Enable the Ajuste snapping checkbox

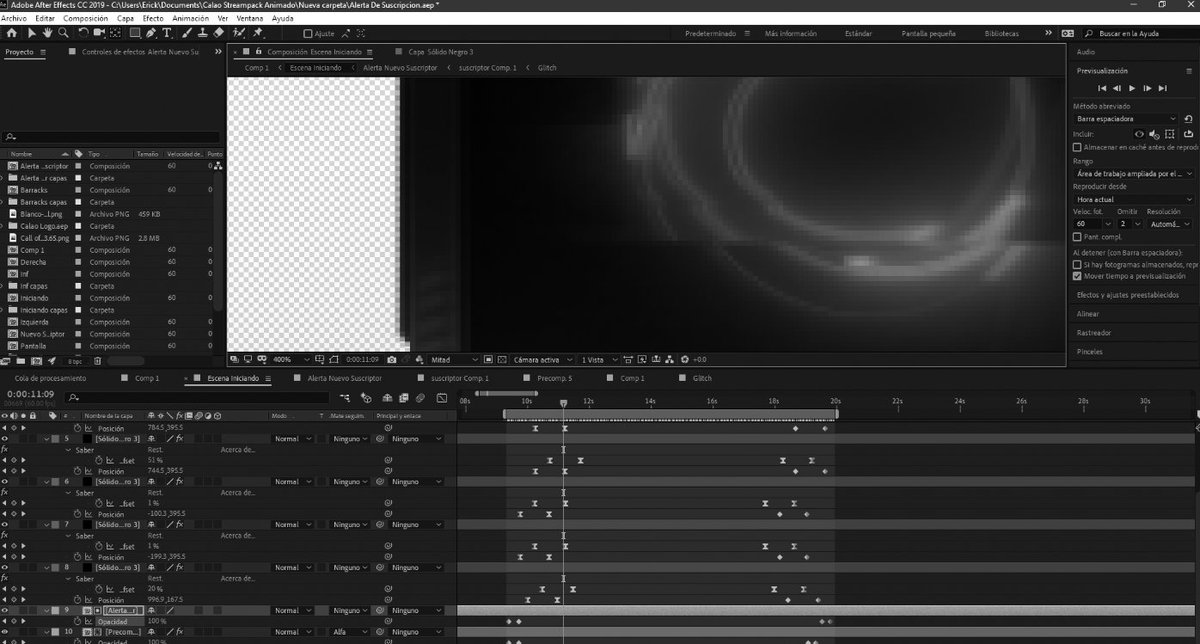(308, 33)
